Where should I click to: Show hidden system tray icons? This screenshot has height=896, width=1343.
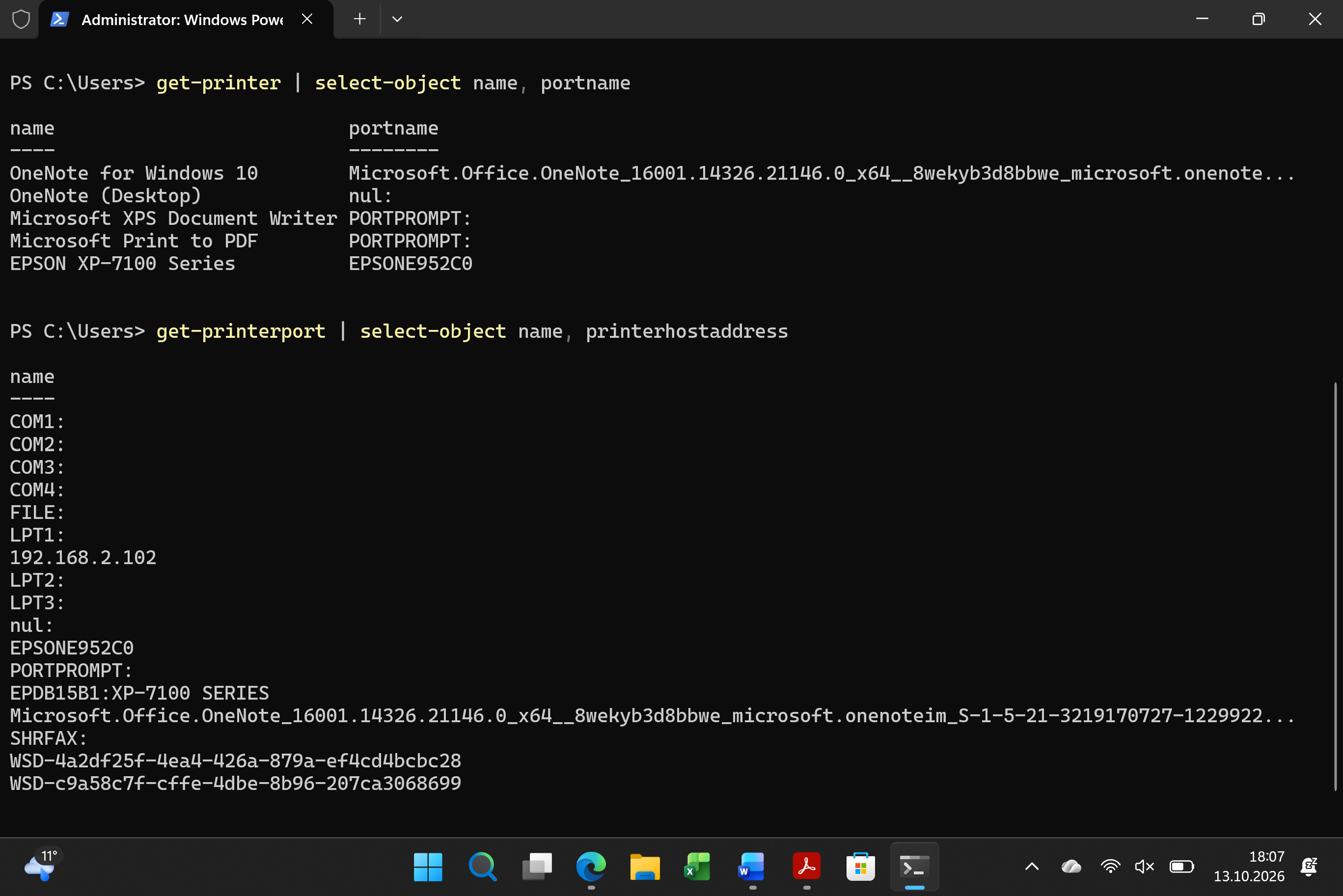pyautogui.click(x=1032, y=867)
